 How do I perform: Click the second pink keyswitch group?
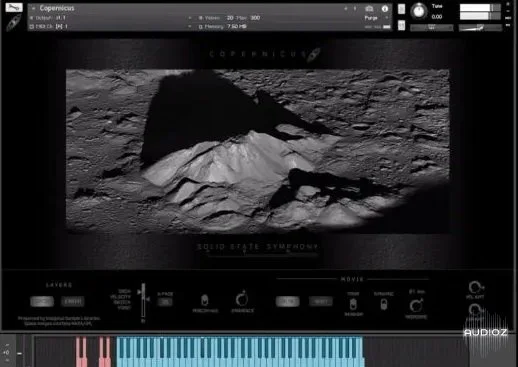105,352
